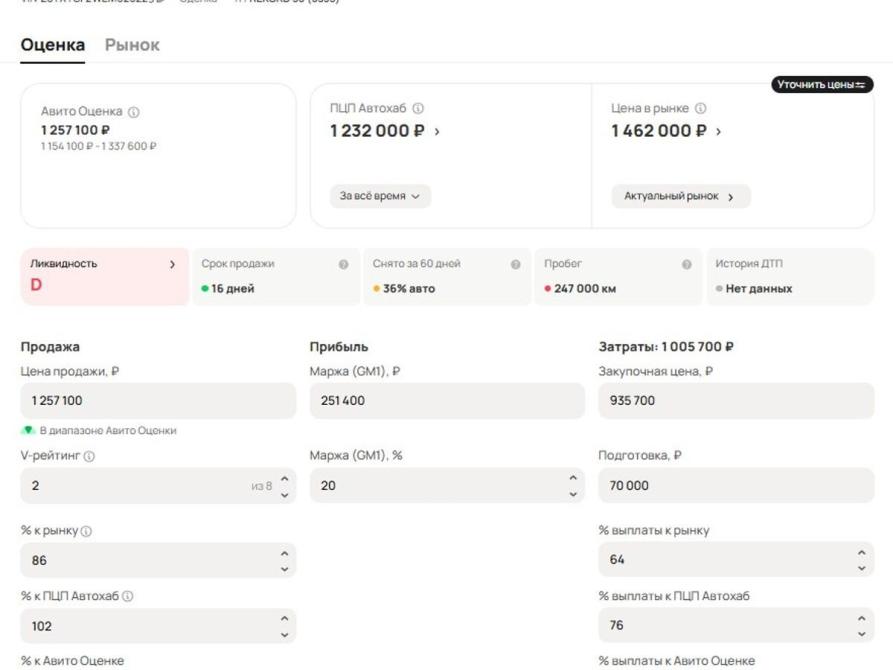This screenshot has height=670, width=893.
Task: Increase the V-рейтинг value
Action: (285, 479)
